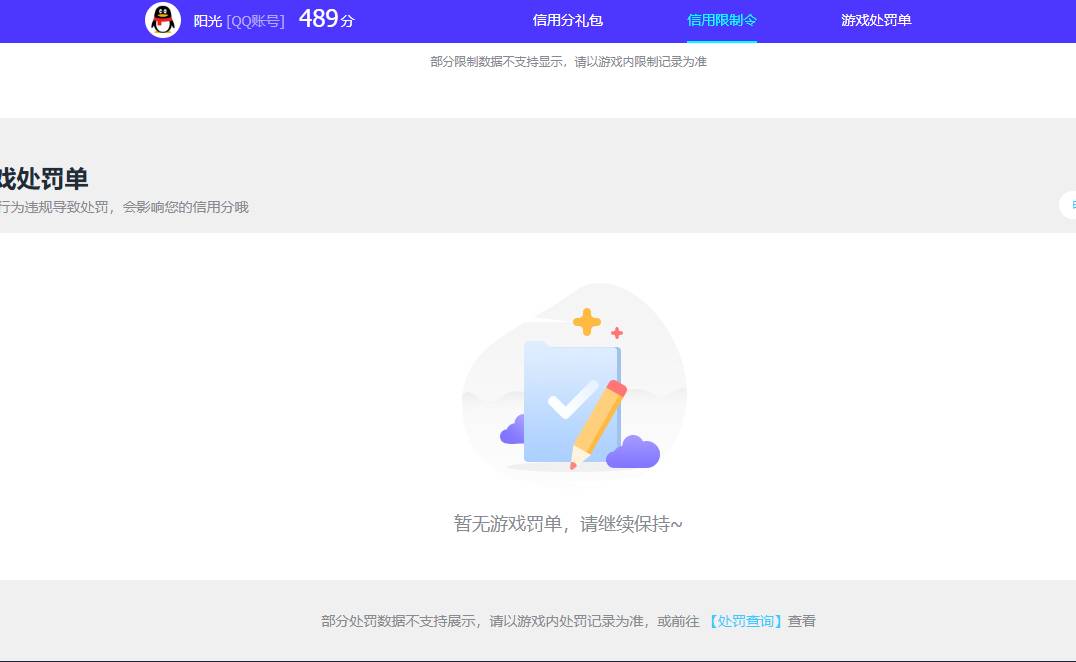Click the 部分限制数据不支持显示 notice

click(567, 61)
